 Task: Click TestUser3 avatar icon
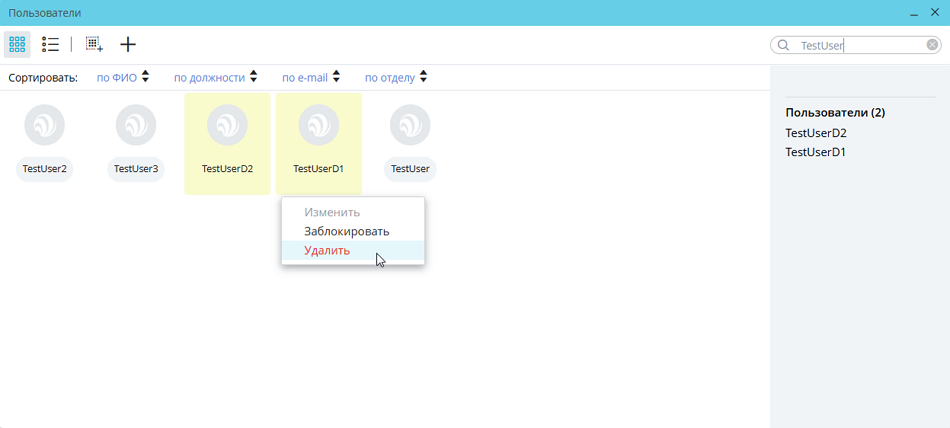click(136, 126)
